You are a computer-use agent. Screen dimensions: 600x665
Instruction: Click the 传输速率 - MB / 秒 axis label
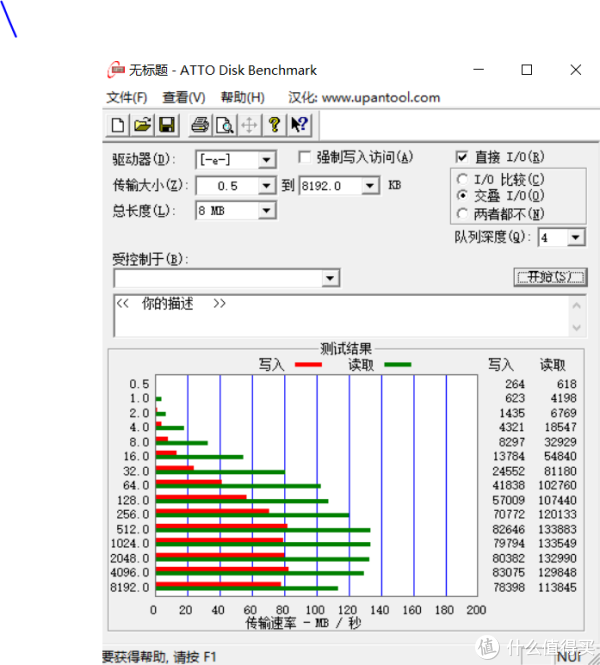click(303, 623)
